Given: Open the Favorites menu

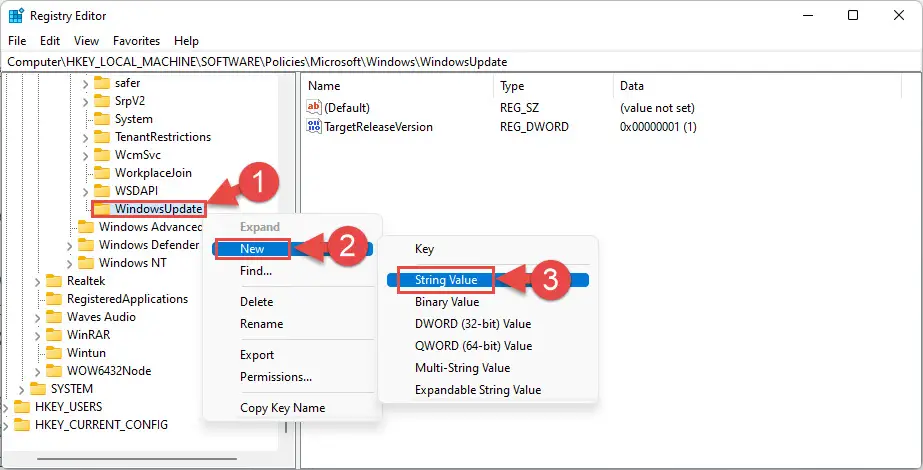Looking at the screenshot, I should click(137, 41).
